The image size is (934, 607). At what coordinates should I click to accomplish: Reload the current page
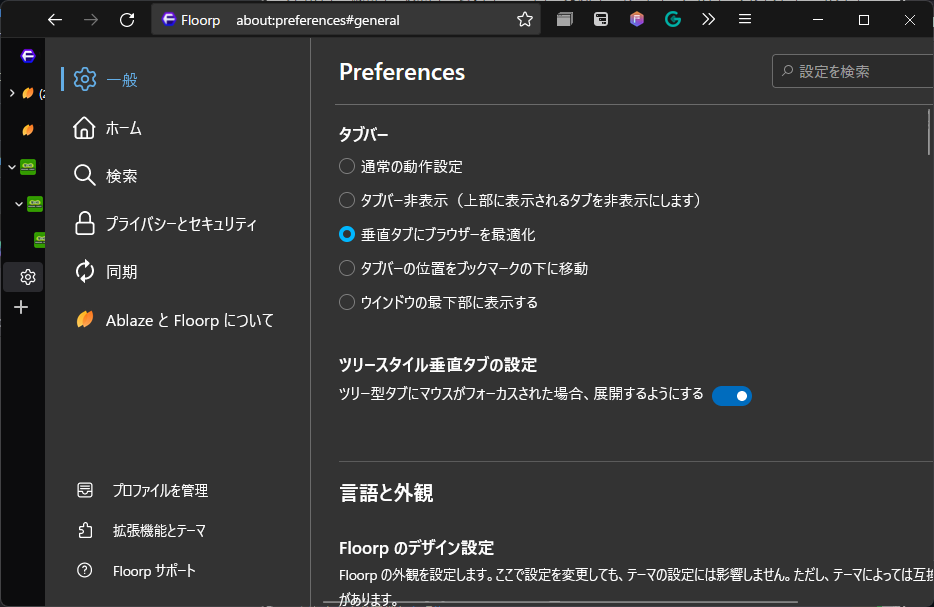[127, 18]
